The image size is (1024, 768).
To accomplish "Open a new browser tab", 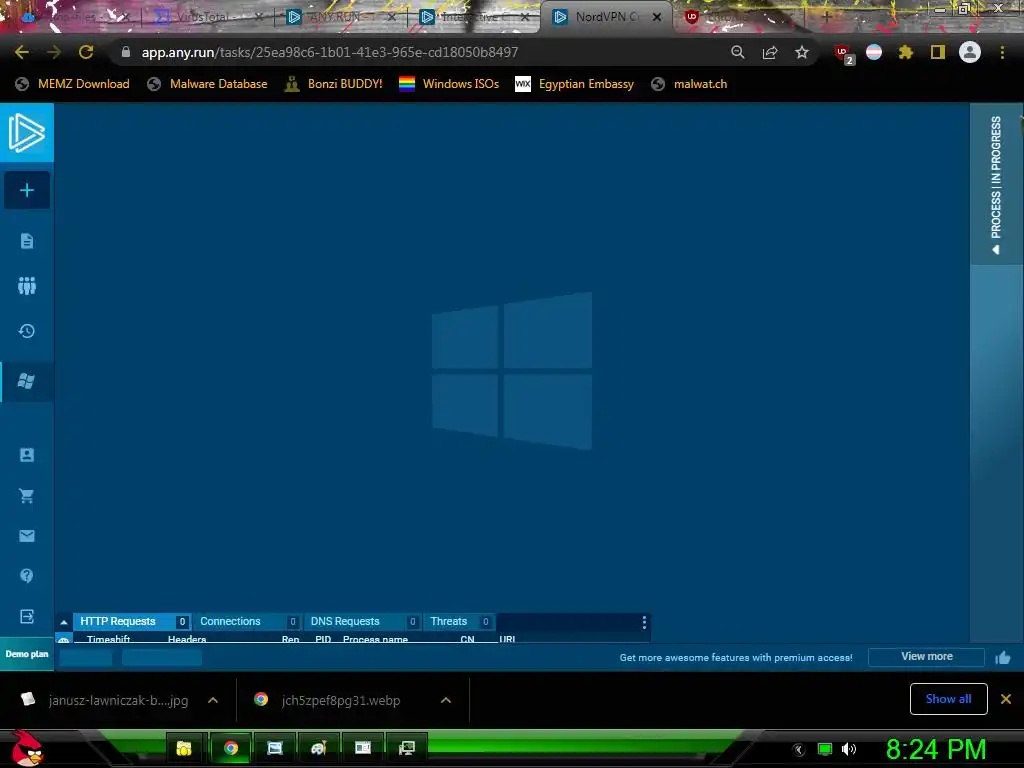I will (827, 17).
